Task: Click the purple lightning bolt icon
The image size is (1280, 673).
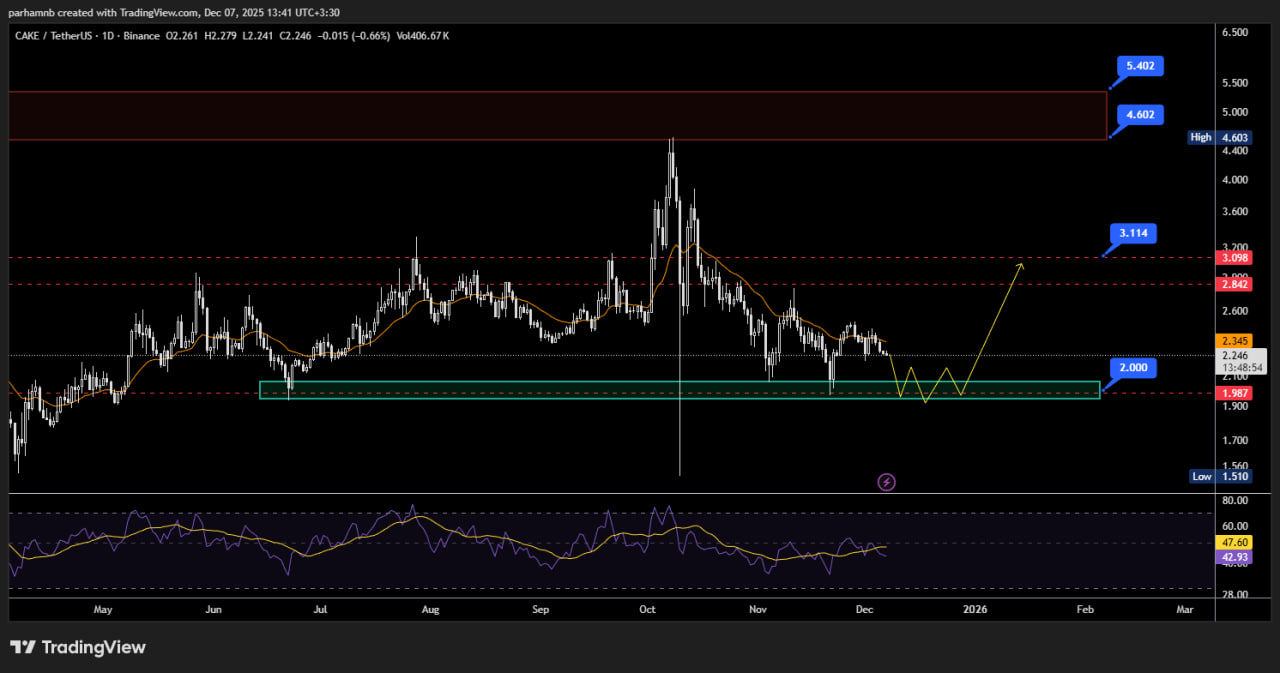Action: click(x=886, y=482)
